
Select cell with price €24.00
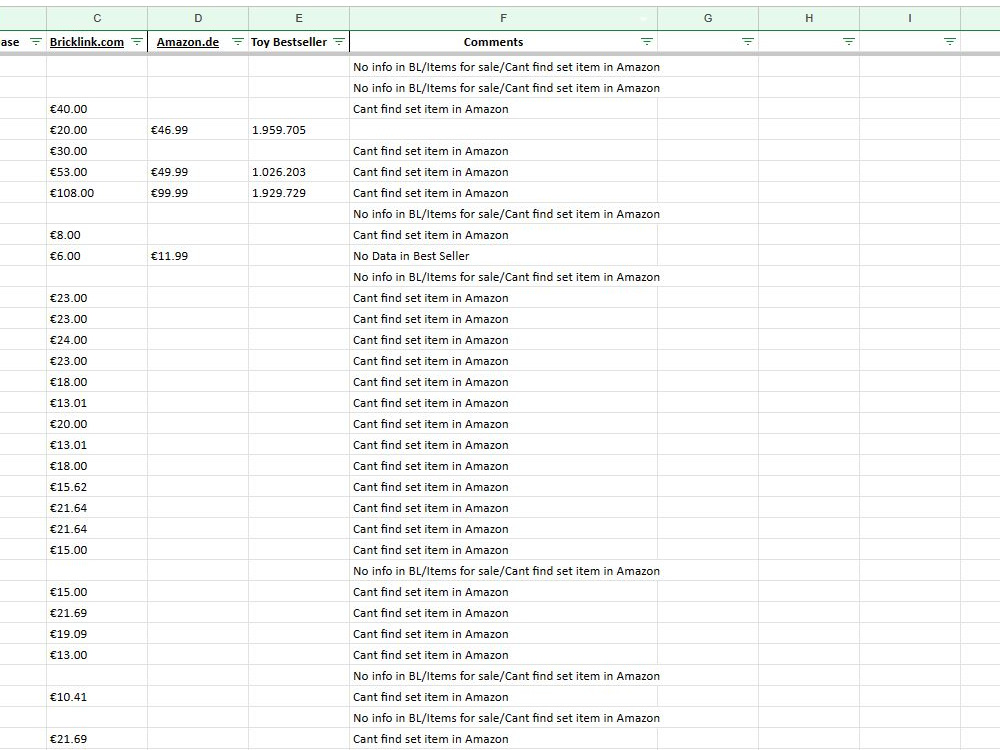pos(97,341)
